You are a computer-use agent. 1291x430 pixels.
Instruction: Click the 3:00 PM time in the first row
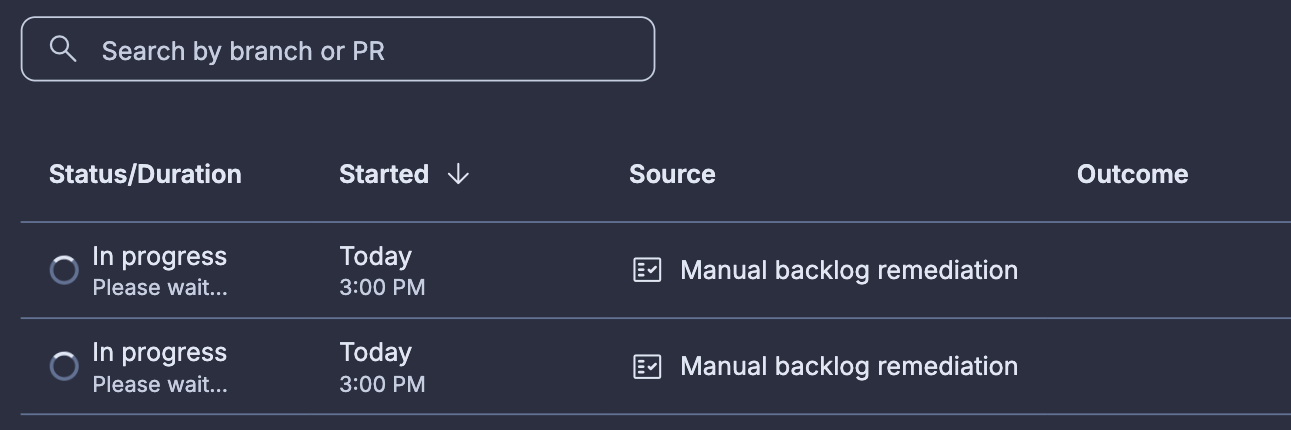pos(382,288)
